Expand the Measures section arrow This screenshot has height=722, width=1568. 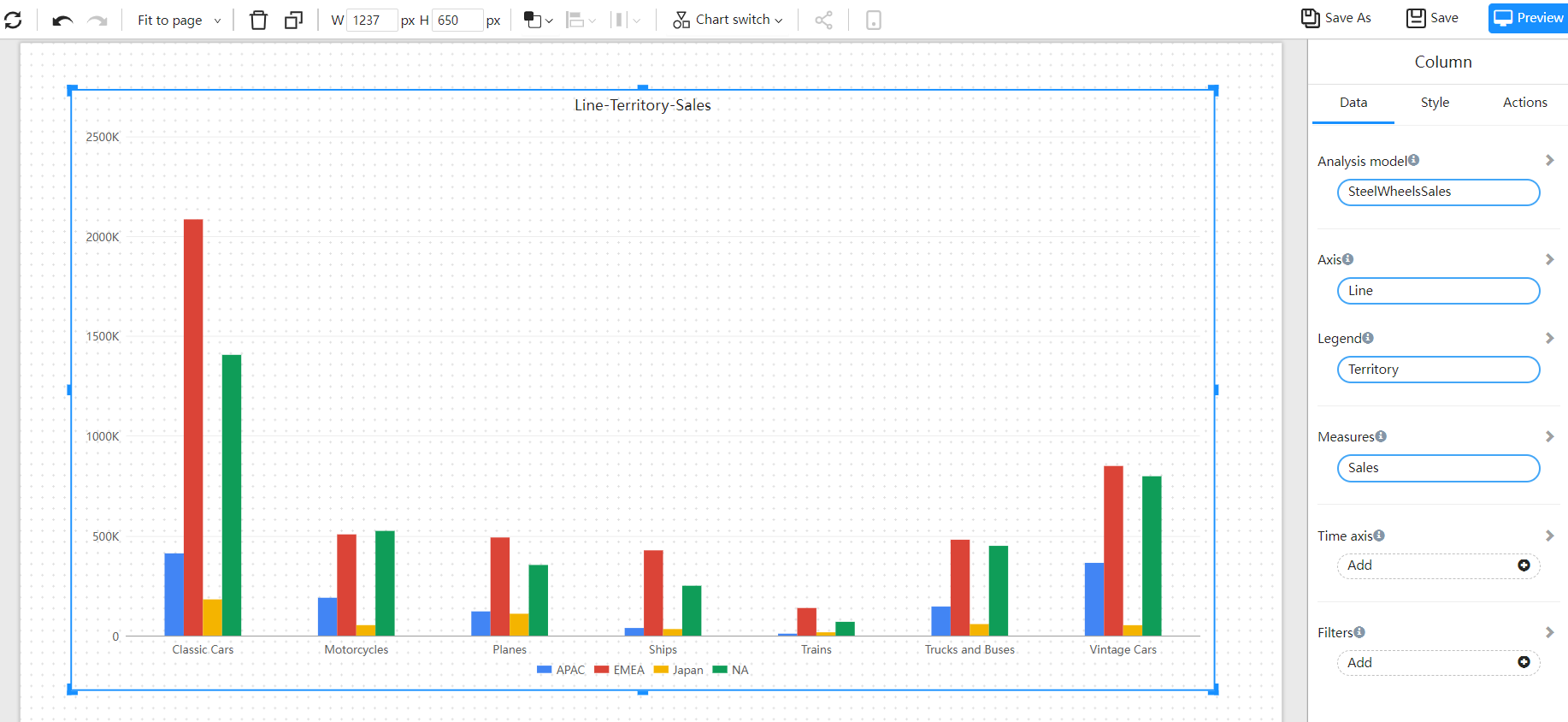(x=1549, y=436)
